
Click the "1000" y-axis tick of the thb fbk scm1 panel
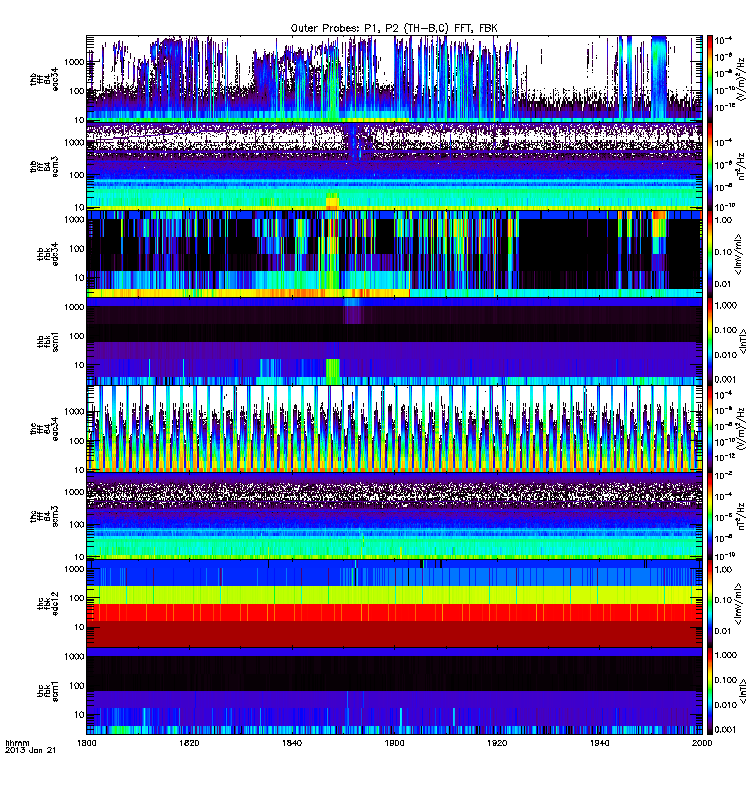click(74, 307)
